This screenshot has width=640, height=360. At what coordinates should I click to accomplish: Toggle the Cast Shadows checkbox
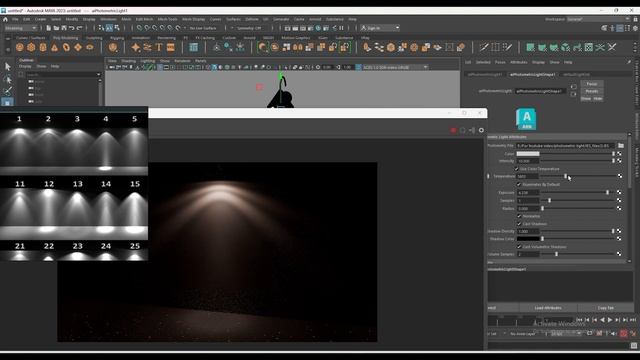click(x=519, y=224)
